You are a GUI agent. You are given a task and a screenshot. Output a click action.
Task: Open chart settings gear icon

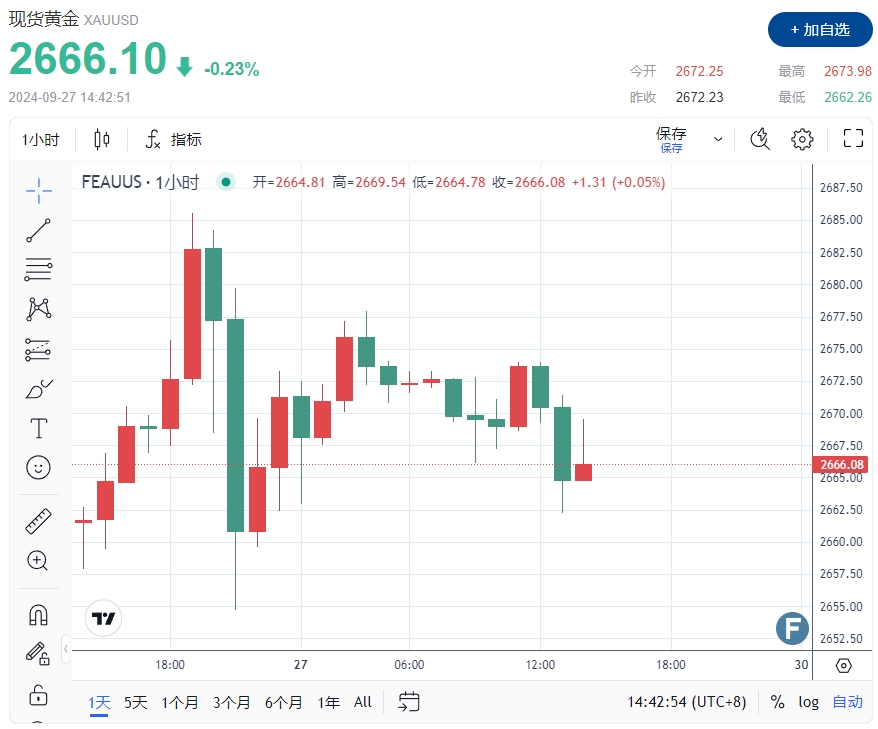pyautogui.click(x=802, y=139)
